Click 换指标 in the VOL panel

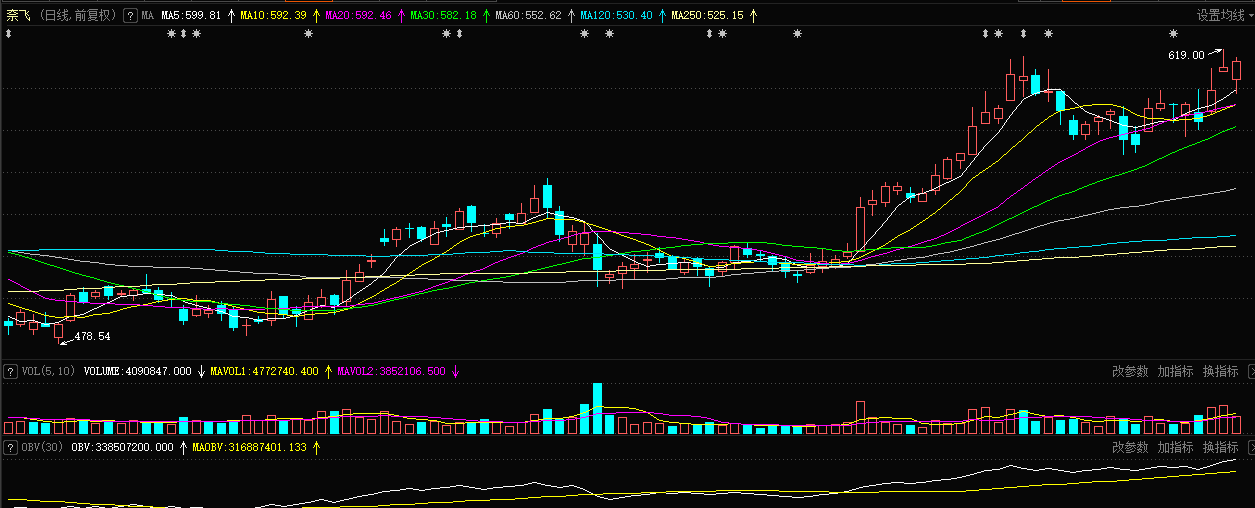tap(1221, 371)
